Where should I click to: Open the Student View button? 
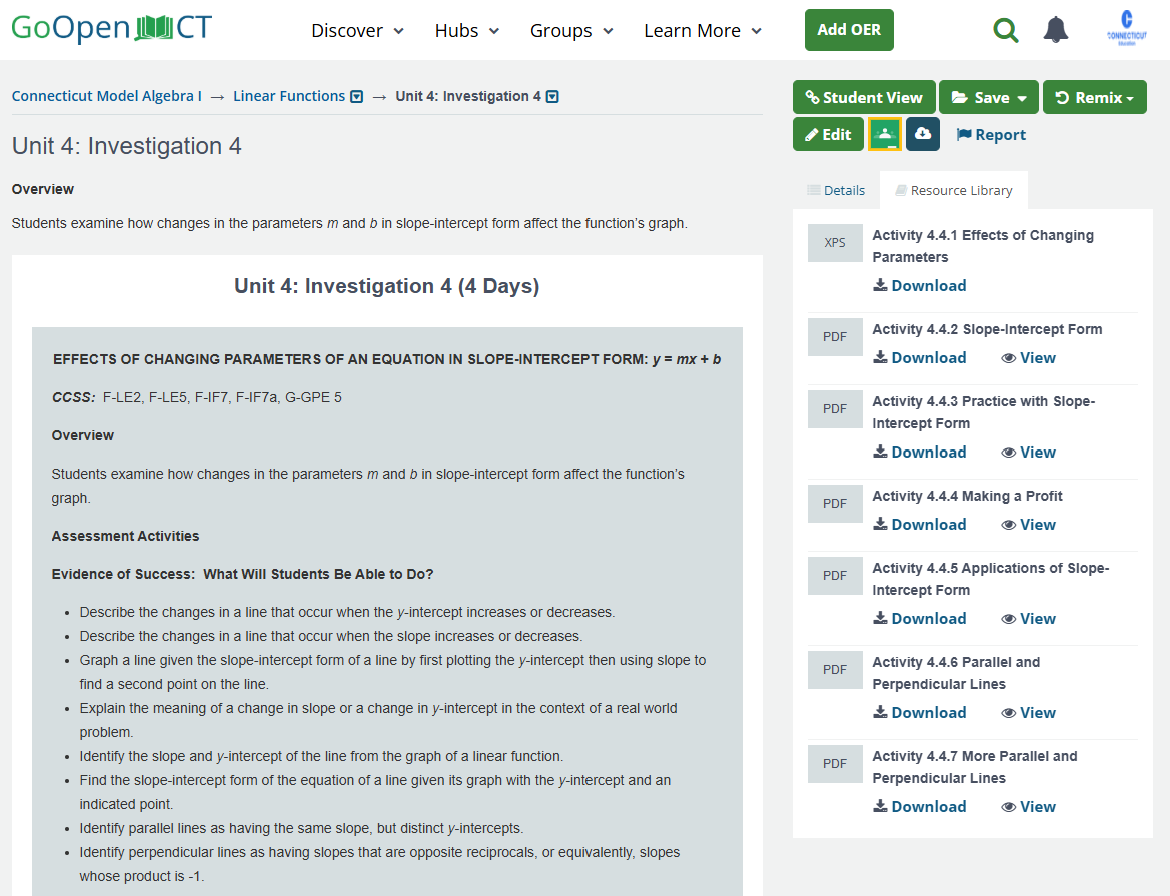864,97
